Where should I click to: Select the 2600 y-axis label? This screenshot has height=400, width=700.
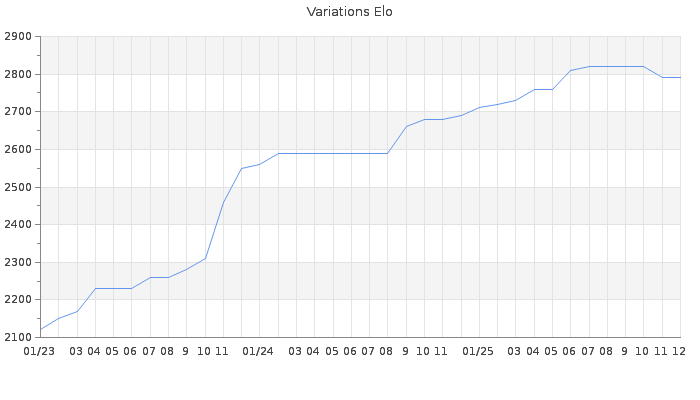click(x=20, y=150)
